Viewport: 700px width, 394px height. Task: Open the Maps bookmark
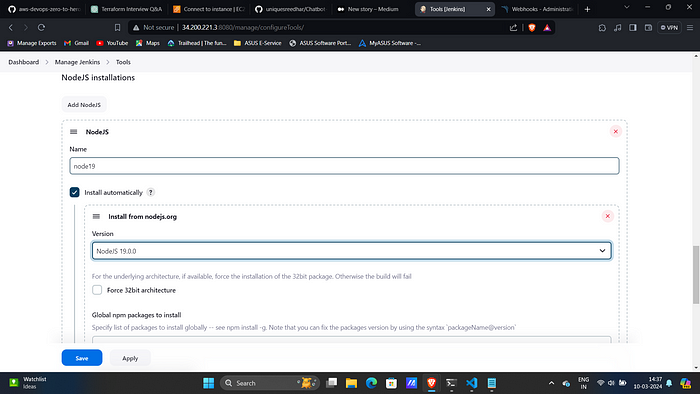coord(148,43)
